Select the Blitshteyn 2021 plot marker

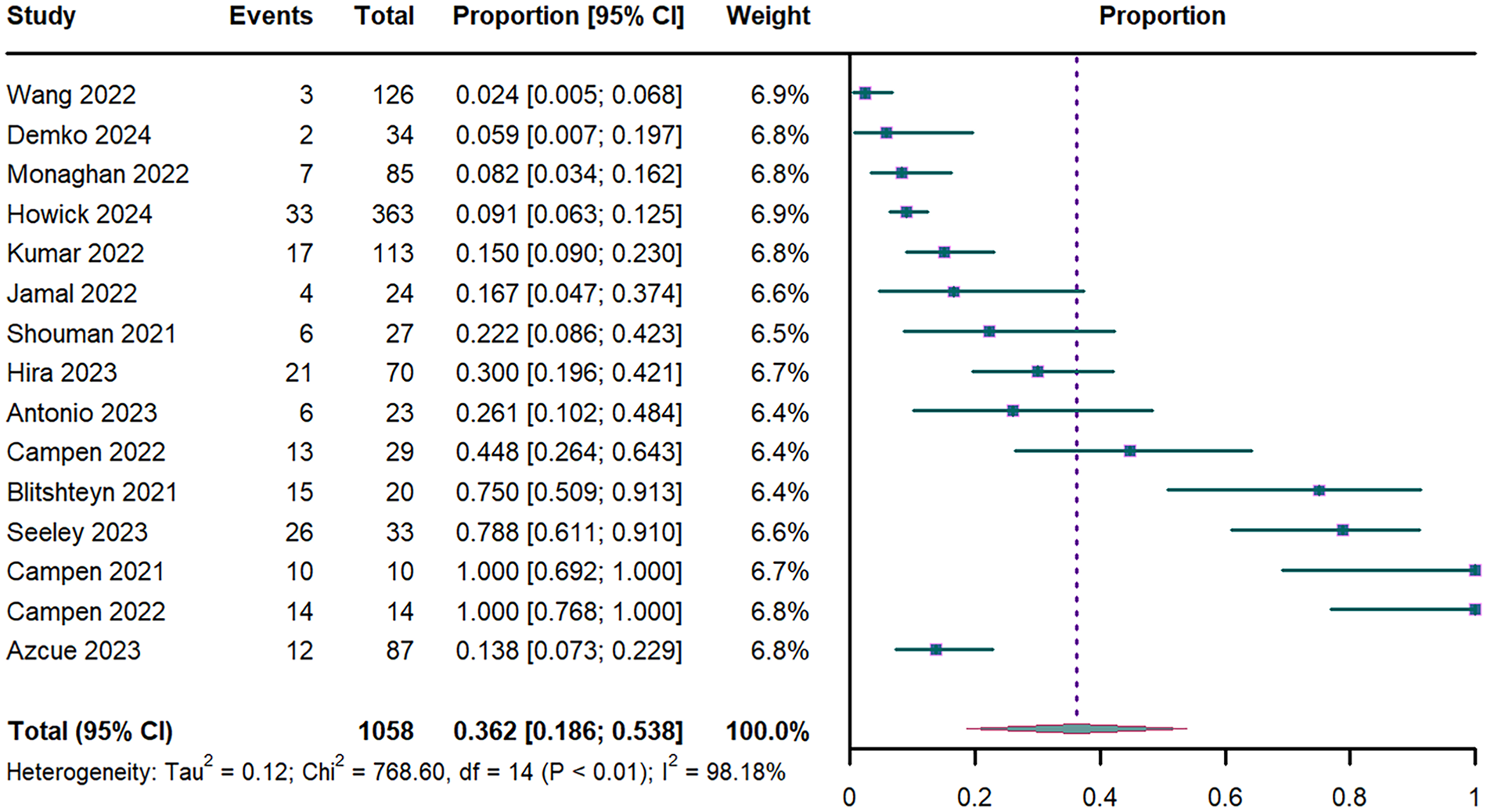point(1319,490)
